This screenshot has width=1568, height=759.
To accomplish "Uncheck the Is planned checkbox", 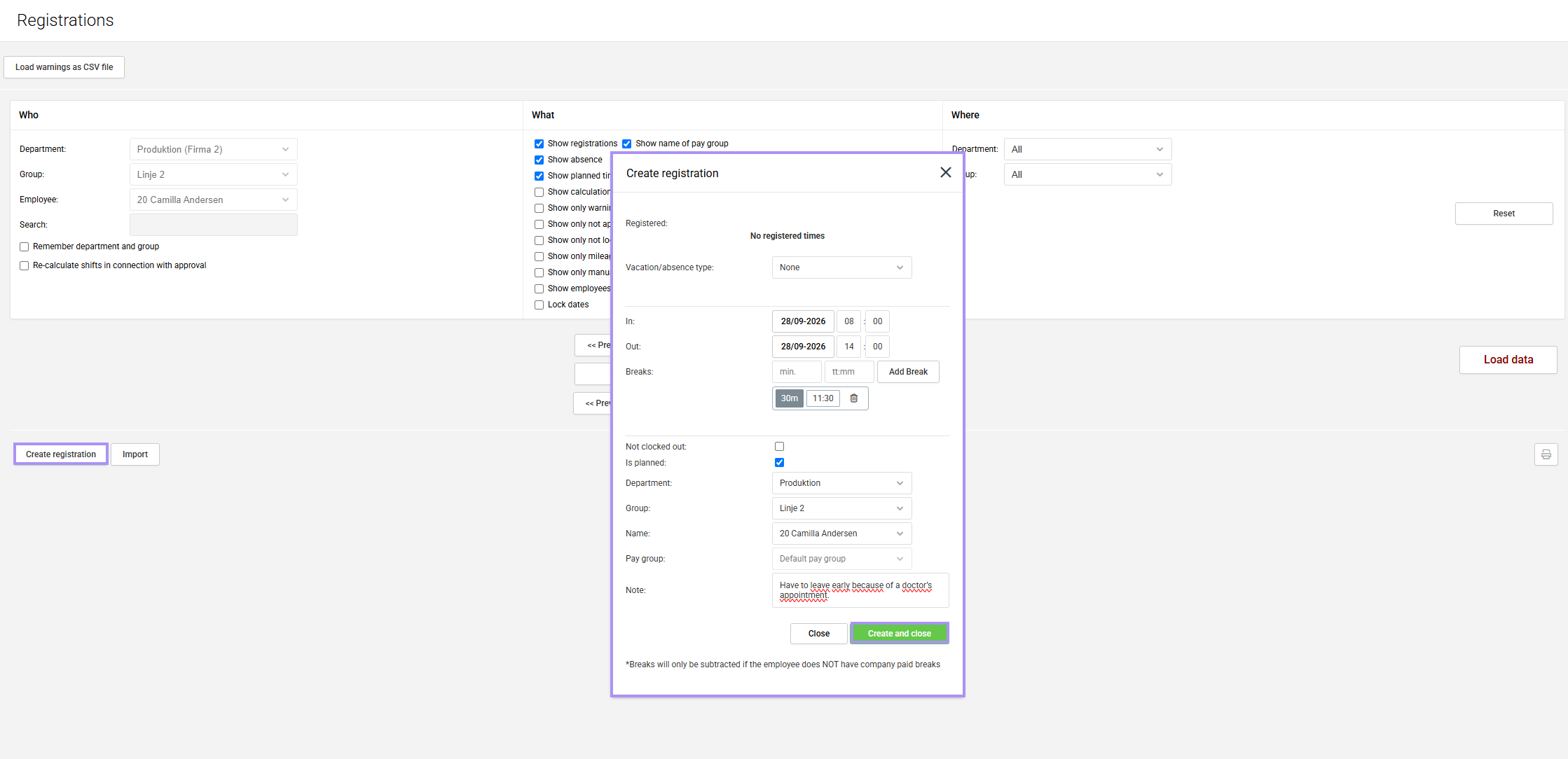I will [779, 463].
